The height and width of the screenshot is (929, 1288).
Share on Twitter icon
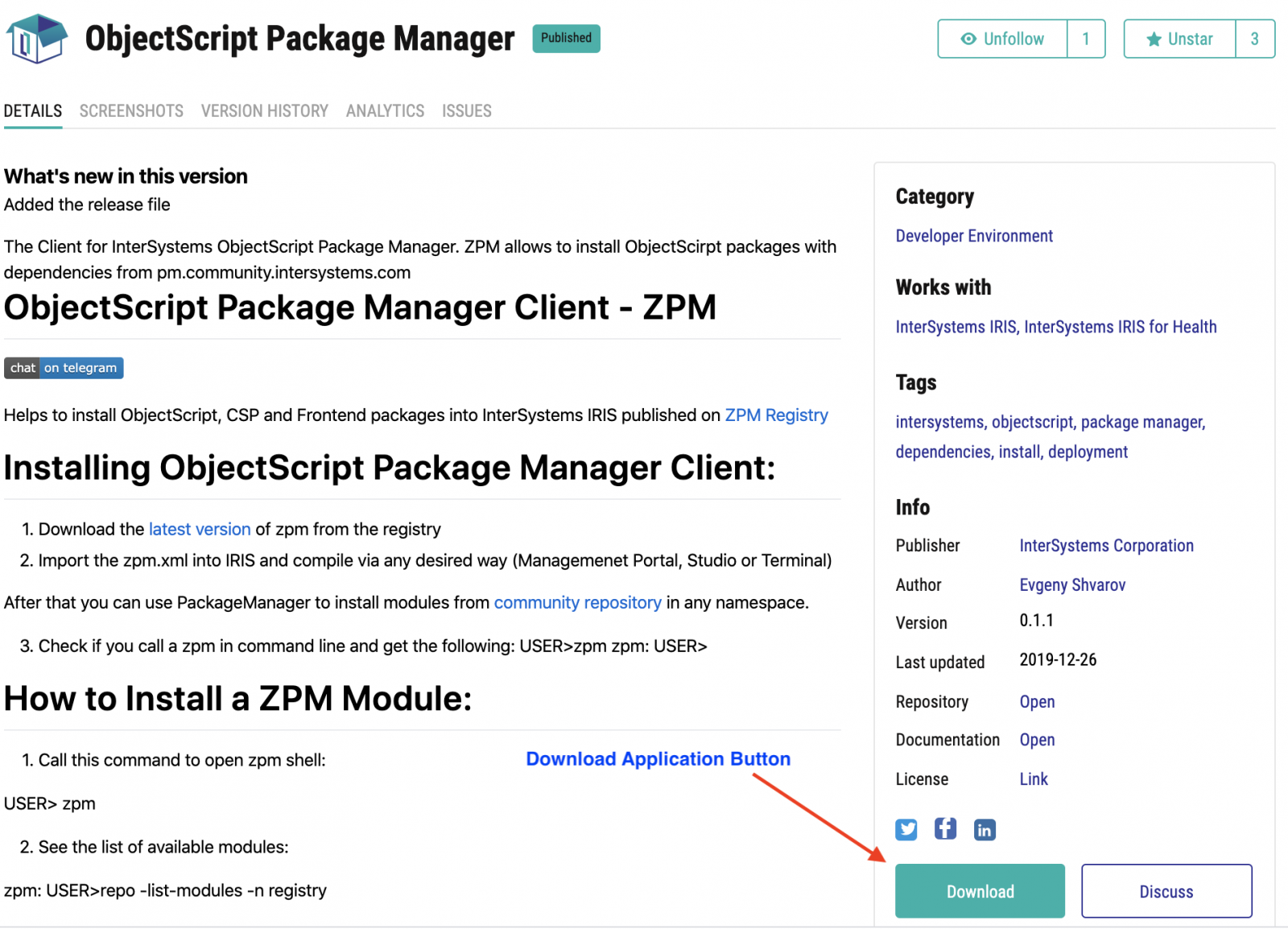tap(906, 829)
